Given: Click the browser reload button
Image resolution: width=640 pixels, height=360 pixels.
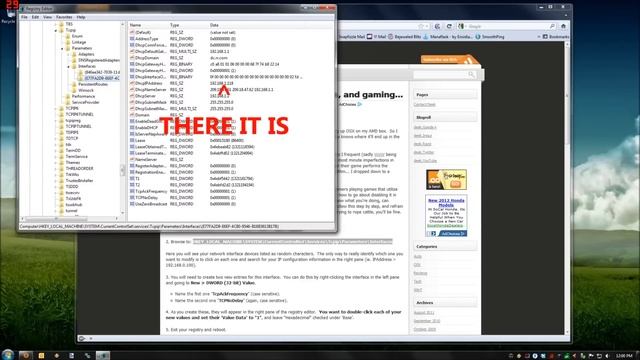Looking at the screenshot, I should pyautogui.click(x=449, y=26).
